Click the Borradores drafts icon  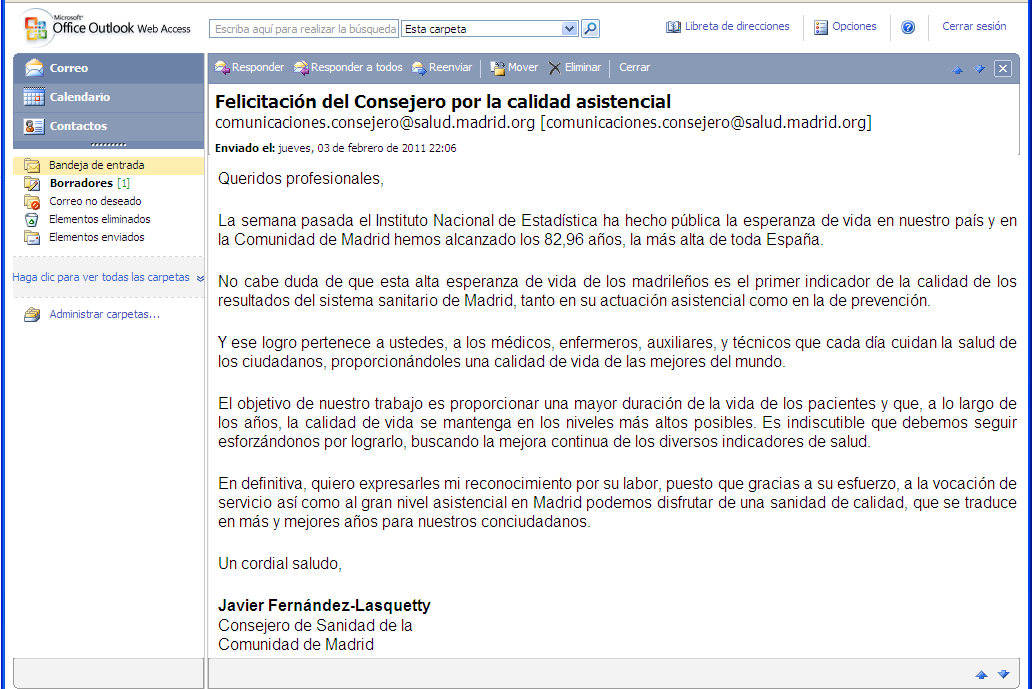pos(32,183)
